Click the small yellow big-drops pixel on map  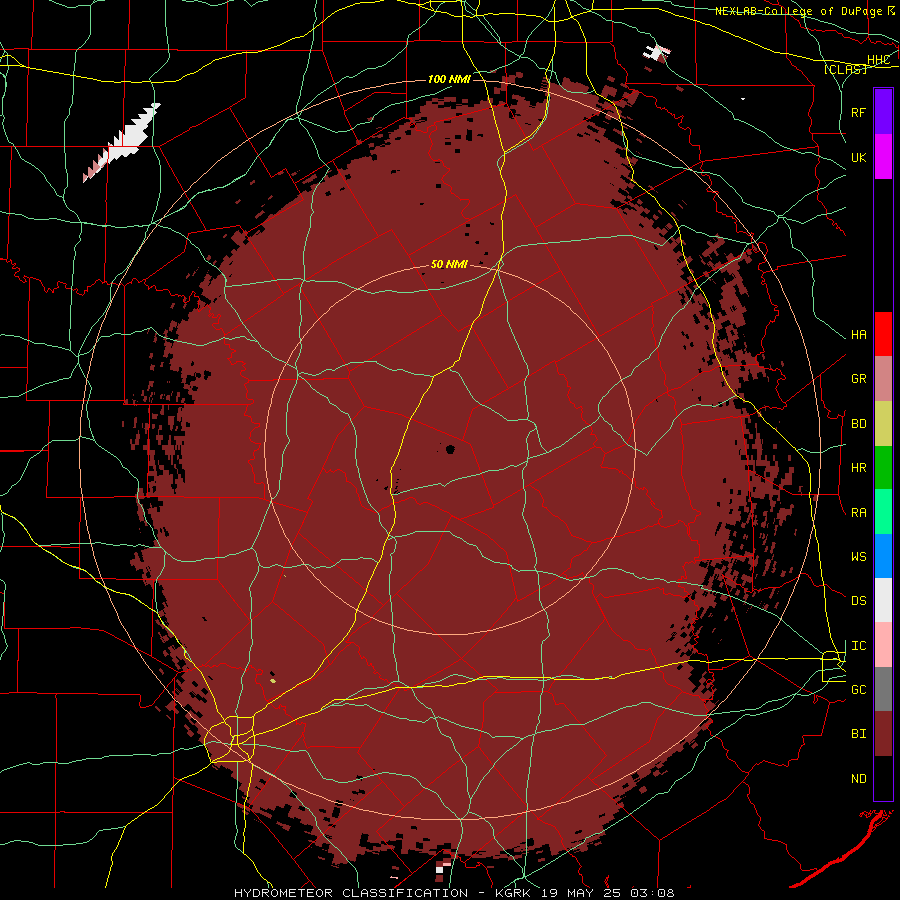(x=273, y=681)
